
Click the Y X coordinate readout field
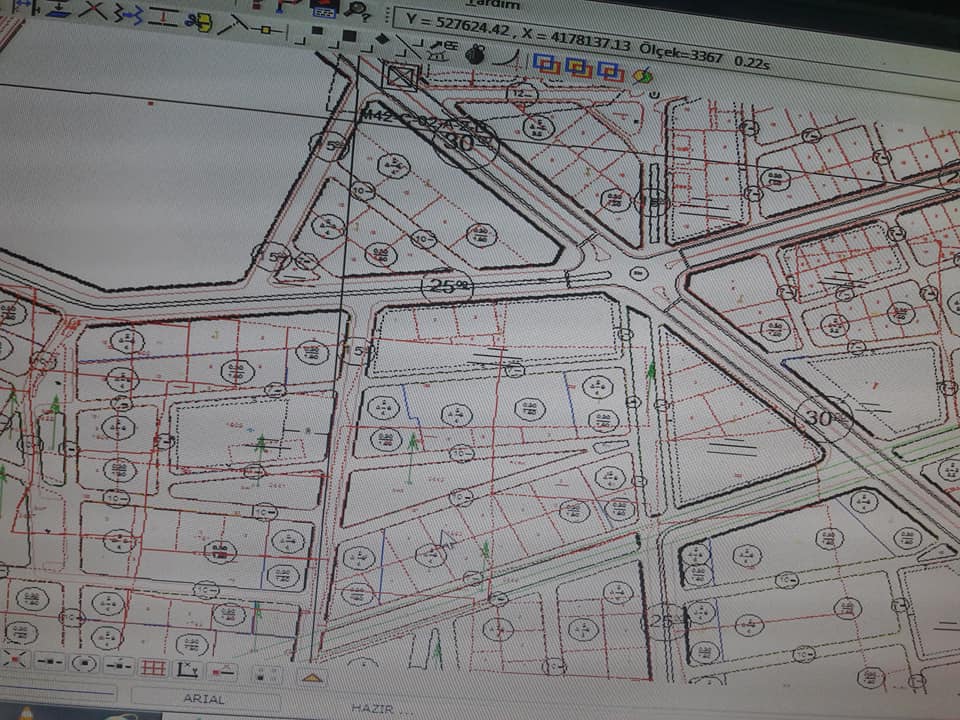(x=517, y=36)
